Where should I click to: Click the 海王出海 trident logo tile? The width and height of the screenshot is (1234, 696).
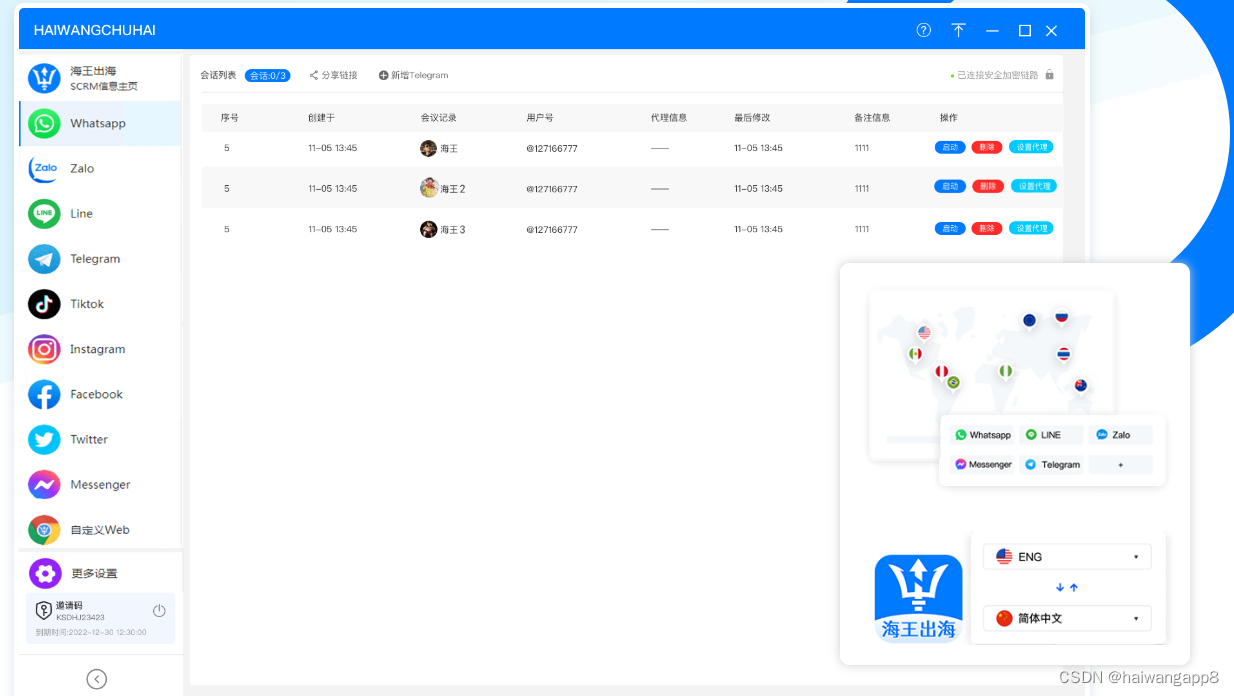click(918, 599)
